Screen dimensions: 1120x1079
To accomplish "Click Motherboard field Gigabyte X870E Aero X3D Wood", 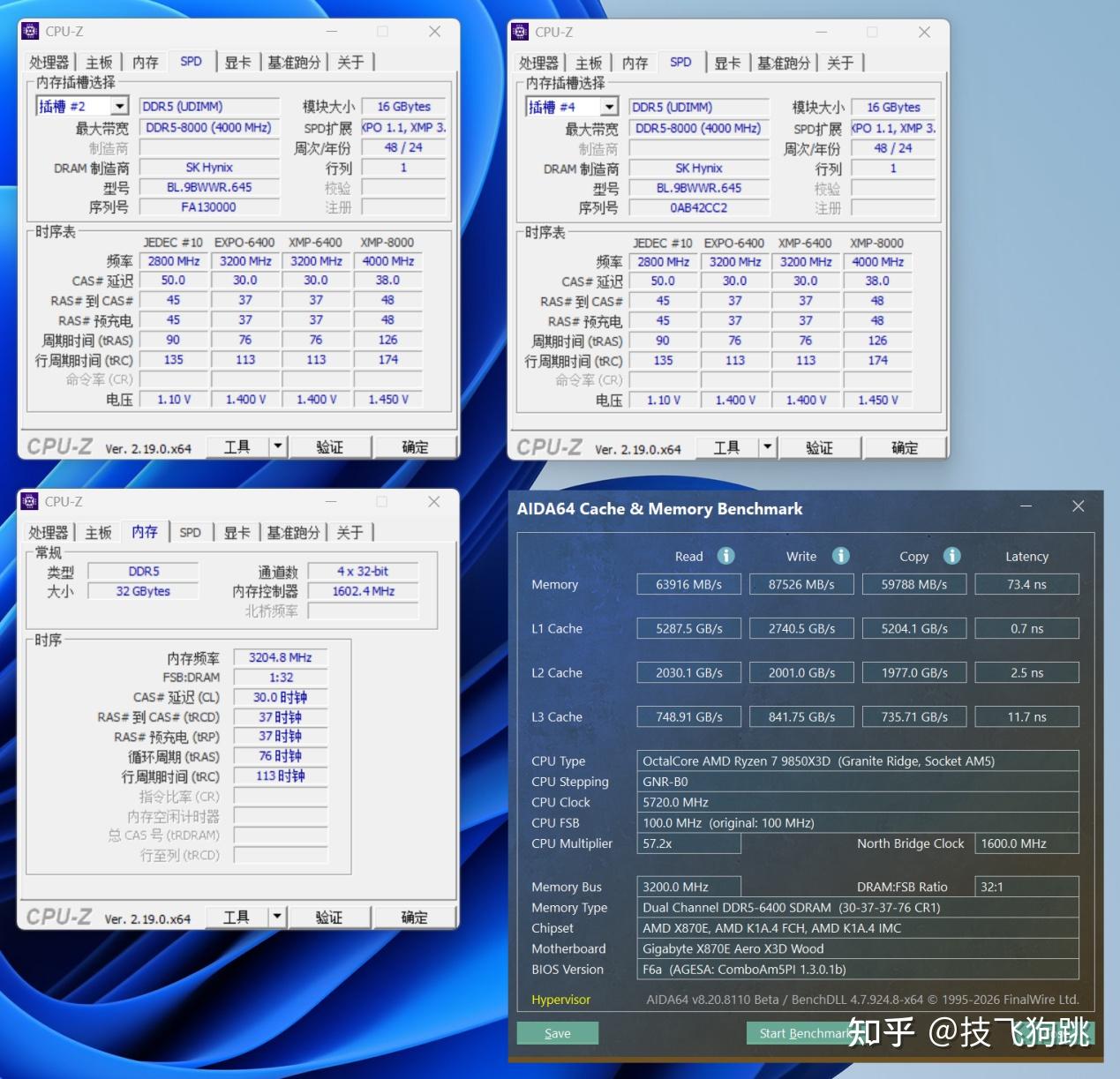I will pos(858,948).
